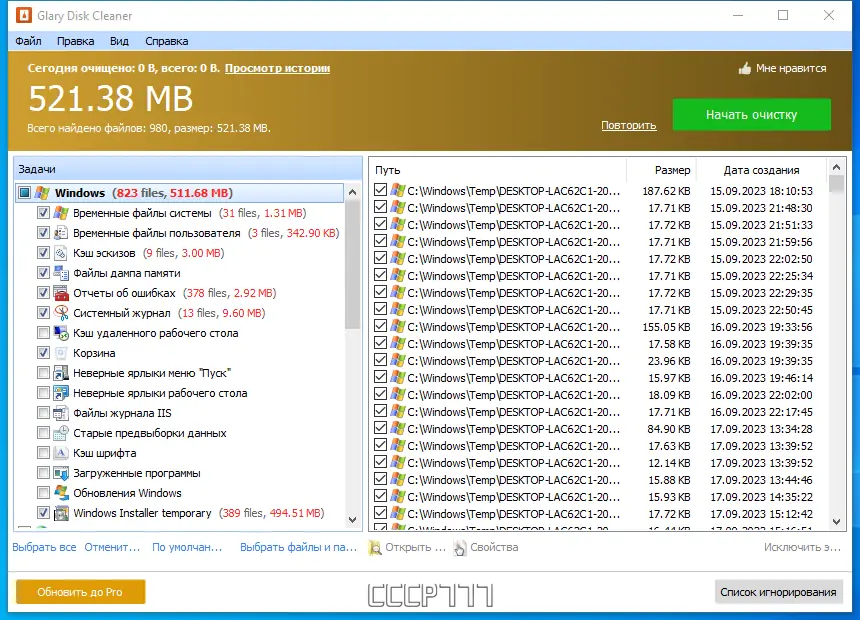Click the file list scroll up arrow
860x620 pixels.
(836, 167)
